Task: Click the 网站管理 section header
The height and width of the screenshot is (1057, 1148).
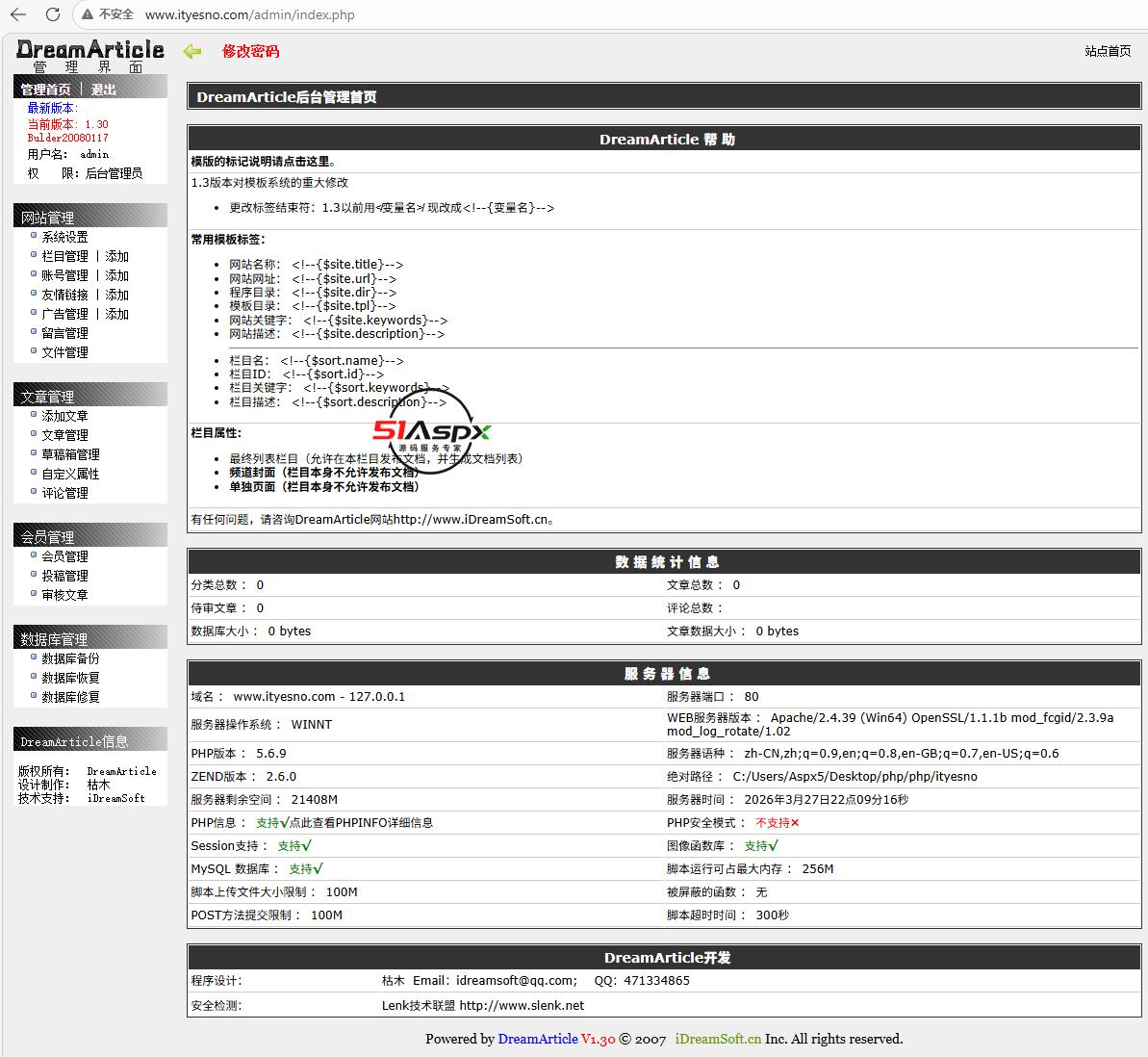Action: [90, 218]
